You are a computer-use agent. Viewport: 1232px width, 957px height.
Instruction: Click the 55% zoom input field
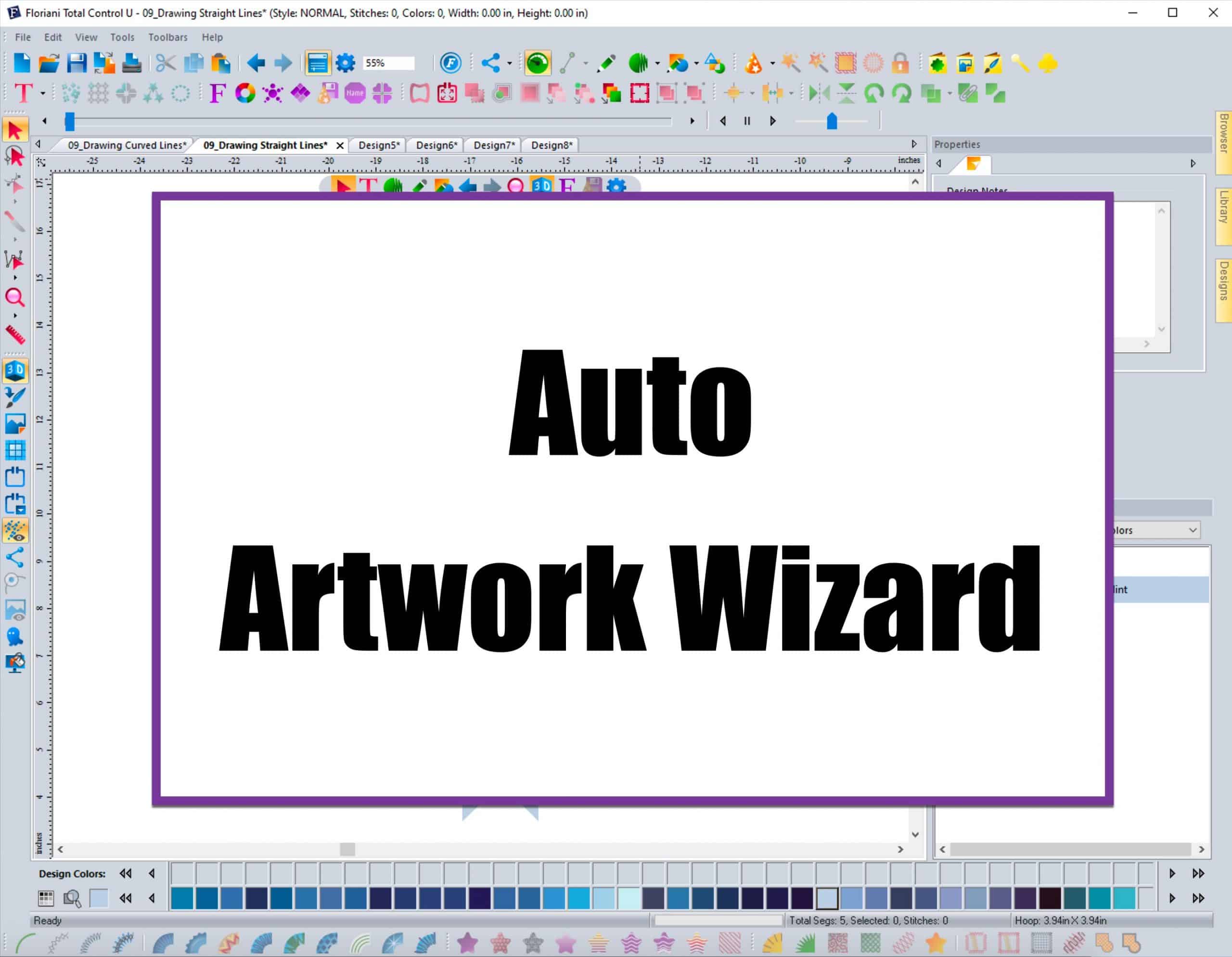389,63
